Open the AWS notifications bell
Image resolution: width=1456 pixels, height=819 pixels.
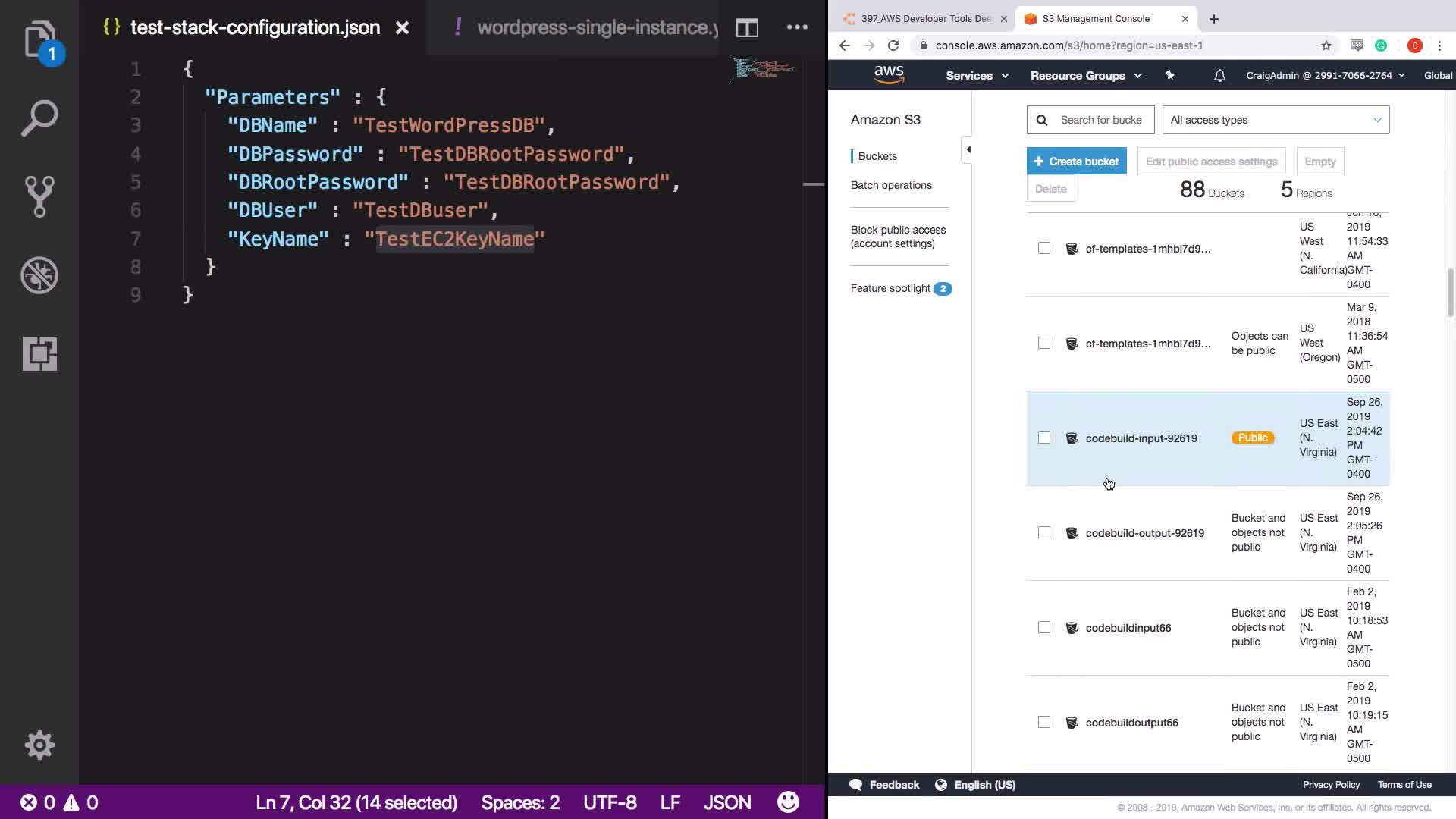(x=1219, y=76)
